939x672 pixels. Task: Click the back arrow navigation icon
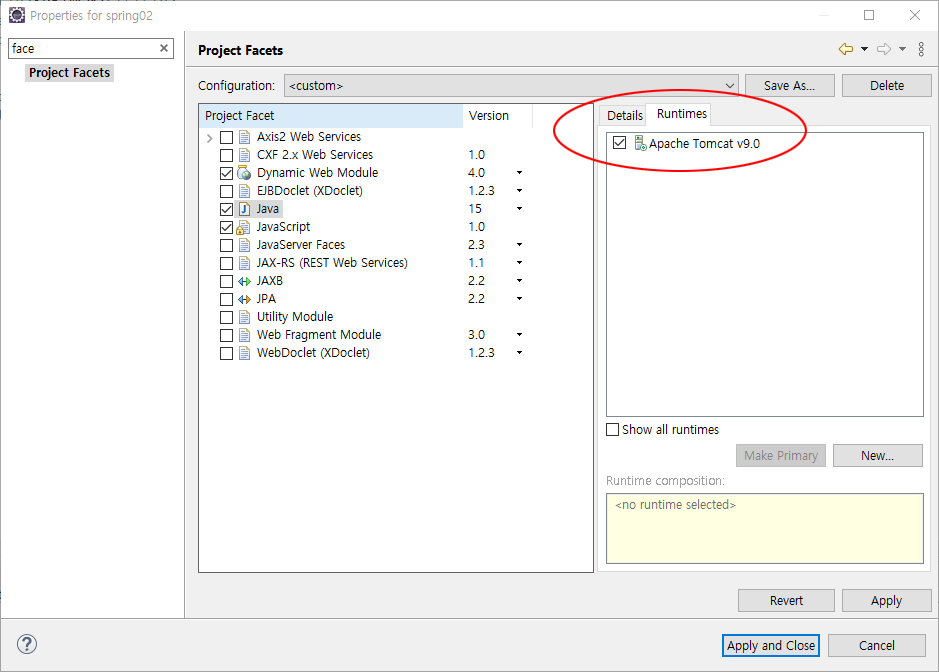point(846,49)
